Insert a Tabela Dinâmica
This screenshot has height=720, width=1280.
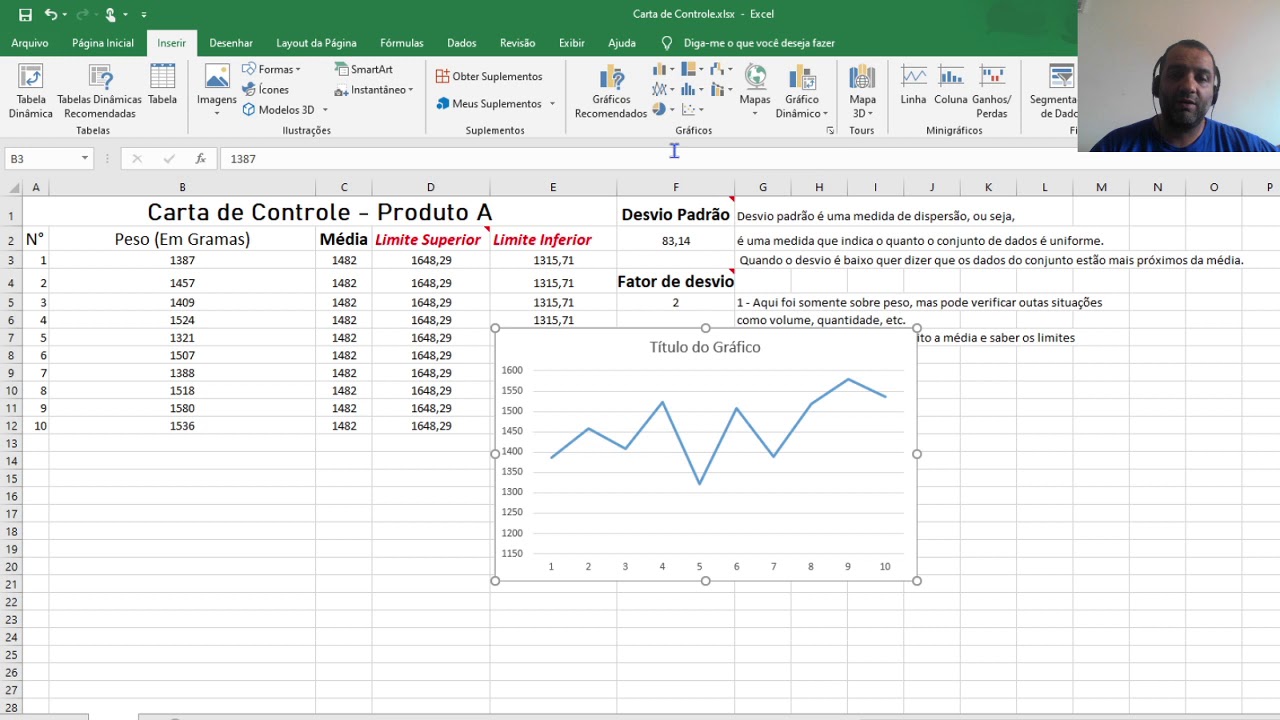tap(31, 92)
